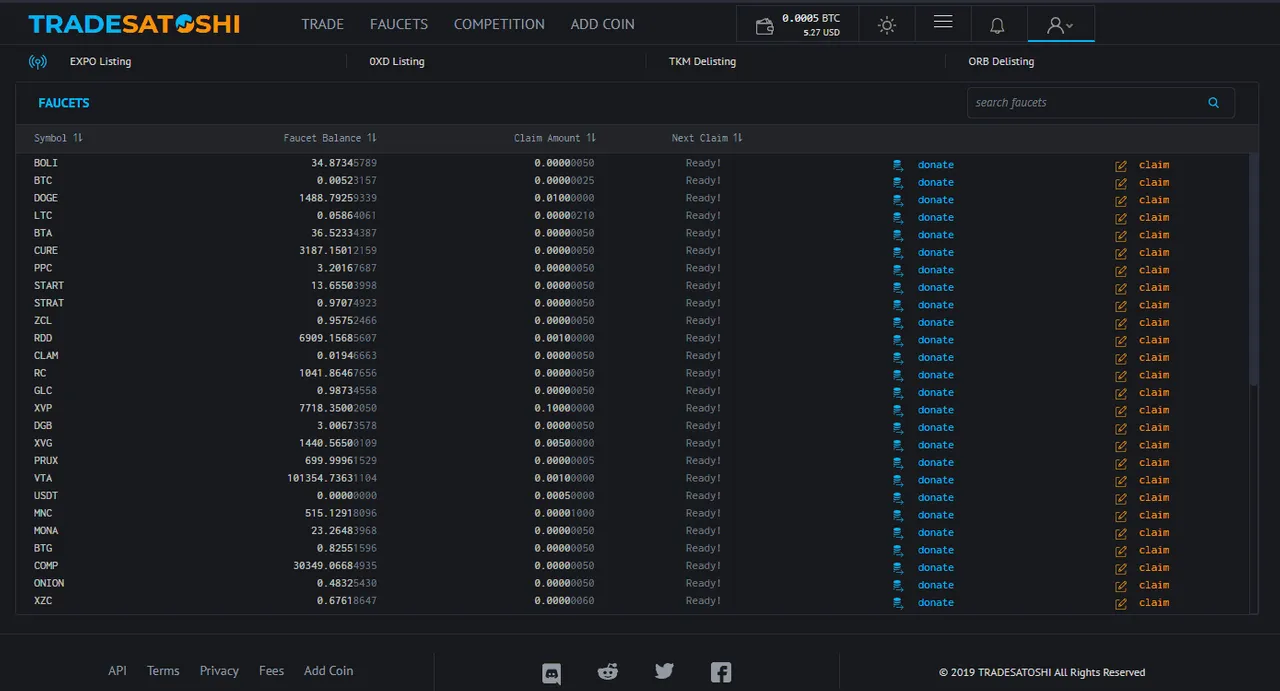Open the Facebook icon in footer

pyautogui.click(x=721, y=673)
